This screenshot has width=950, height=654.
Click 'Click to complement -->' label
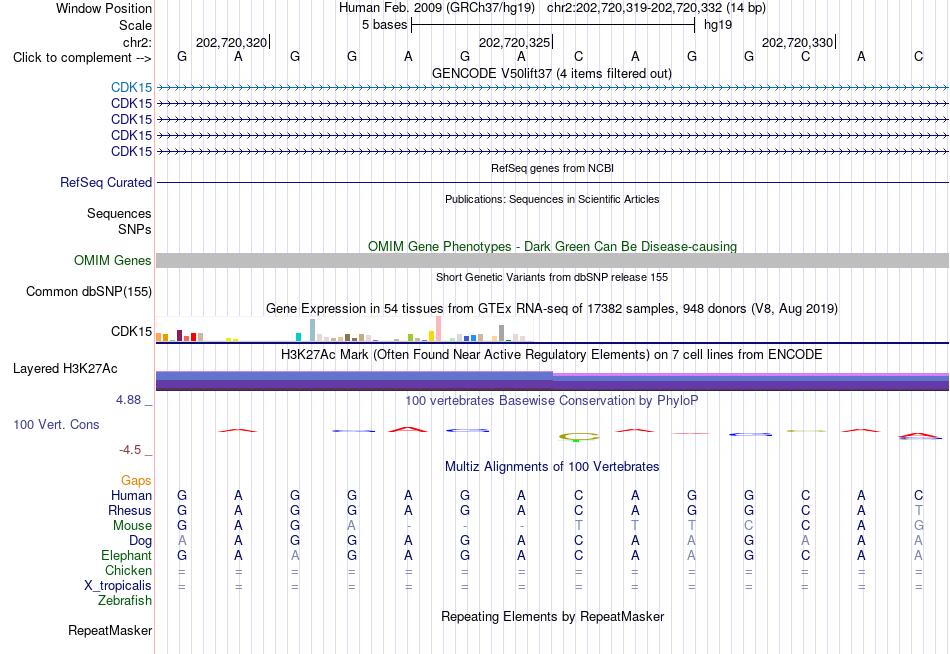[82, 58]
